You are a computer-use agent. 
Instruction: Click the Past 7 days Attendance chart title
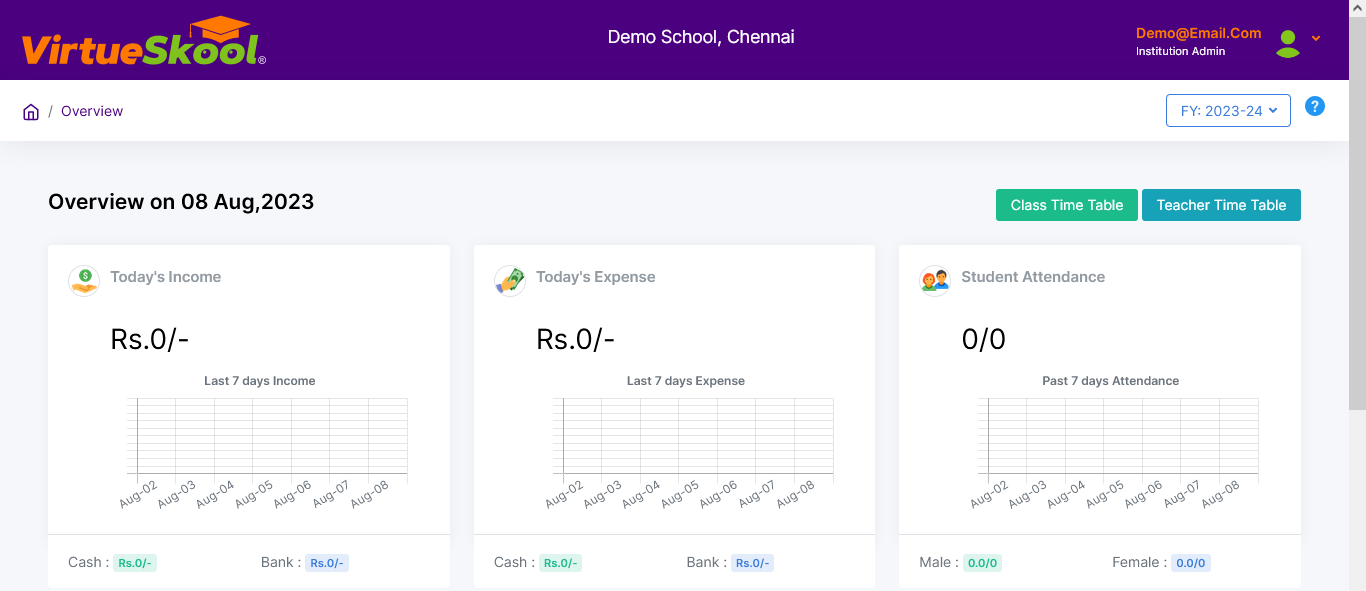click(x=1110, y=381)
